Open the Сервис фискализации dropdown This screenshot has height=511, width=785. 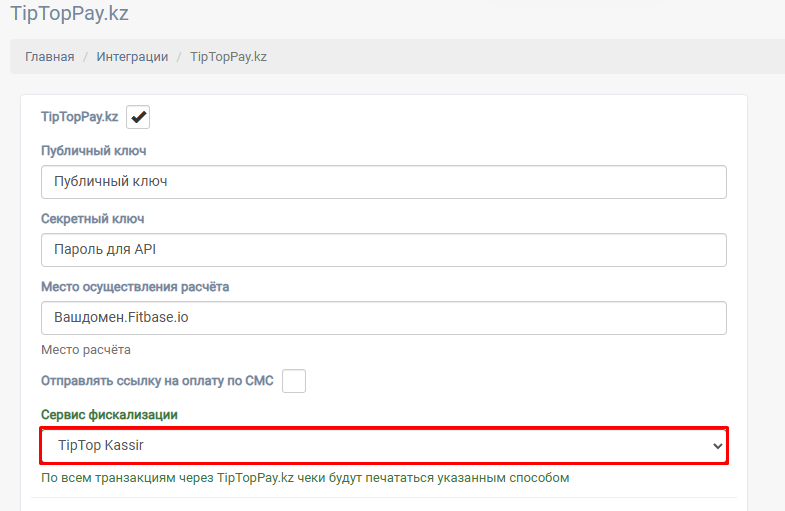tap(384, 445)
